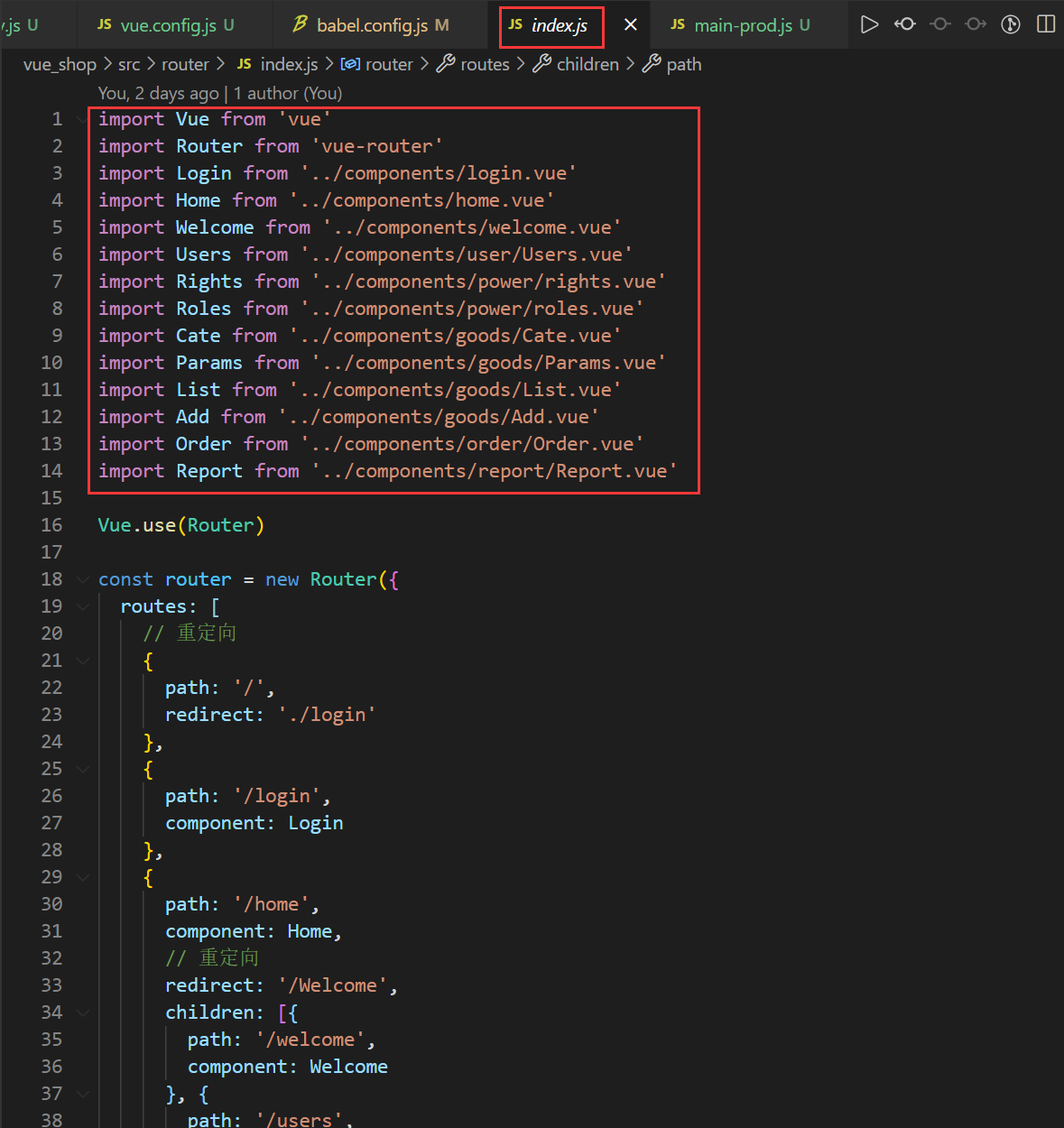Viewport: 1064px width, 1128px height.
Task: Run the file with the play icon
Action: 869,24
